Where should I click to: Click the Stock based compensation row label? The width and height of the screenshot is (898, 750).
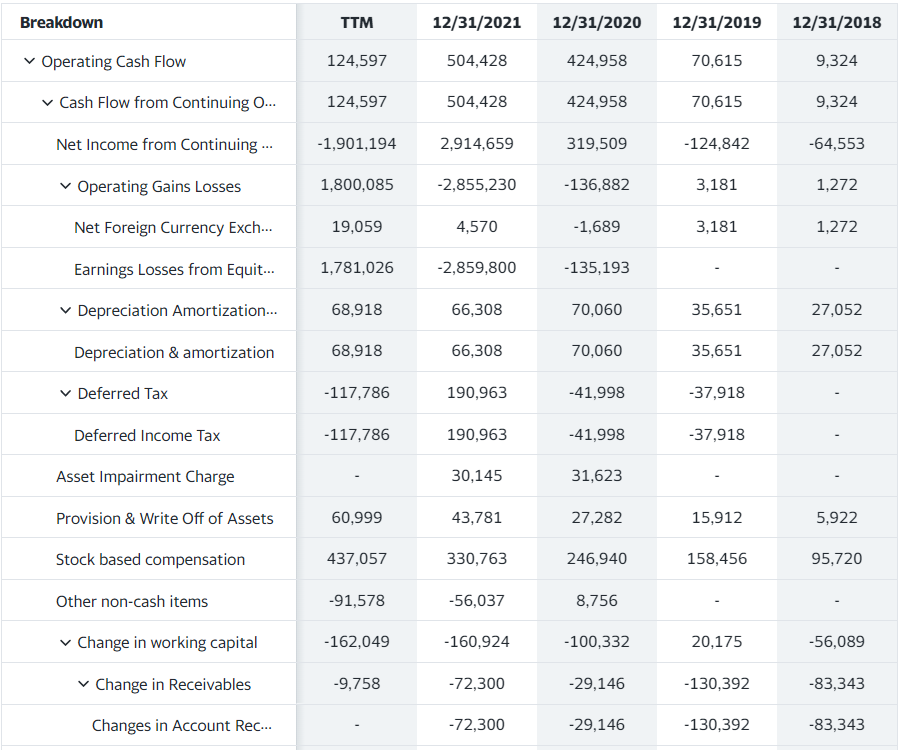pos(146,558)
